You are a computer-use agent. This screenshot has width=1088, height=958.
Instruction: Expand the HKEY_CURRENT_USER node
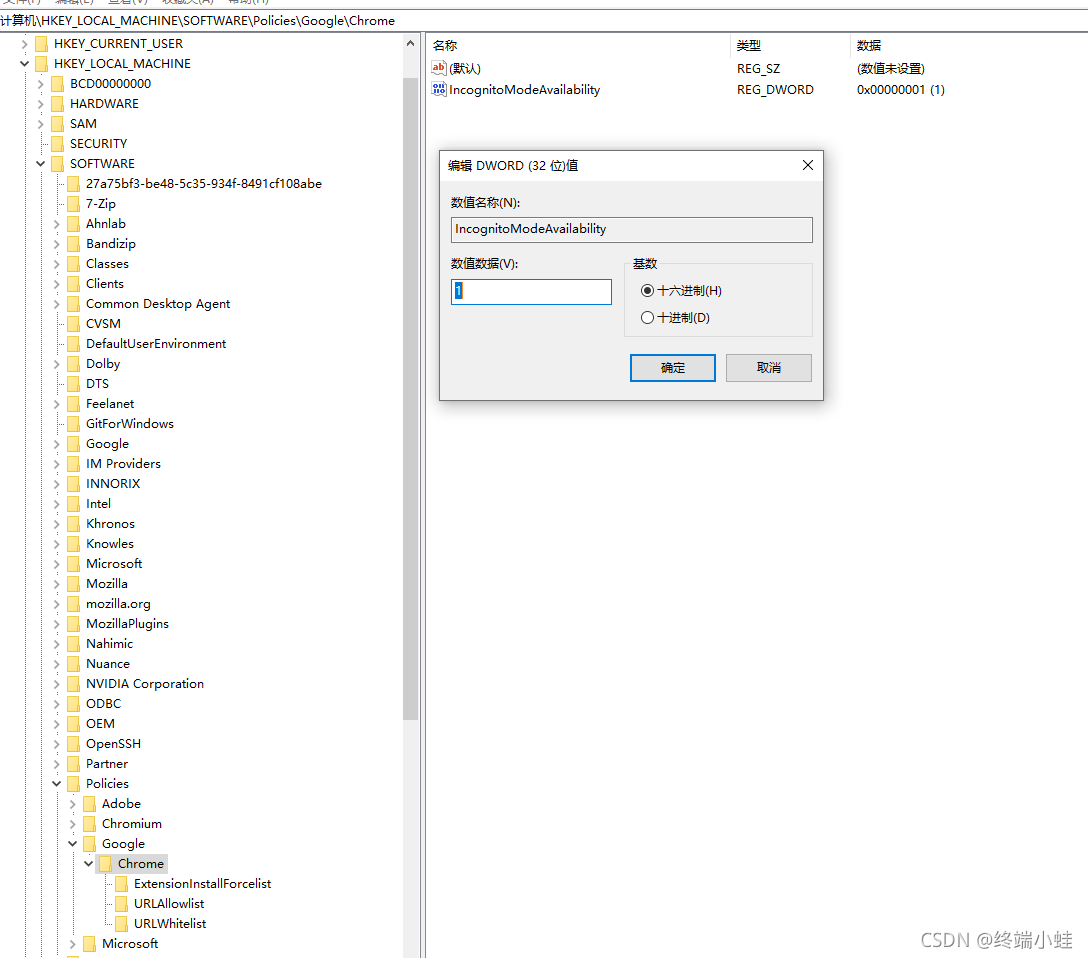(x=24, y=44)
